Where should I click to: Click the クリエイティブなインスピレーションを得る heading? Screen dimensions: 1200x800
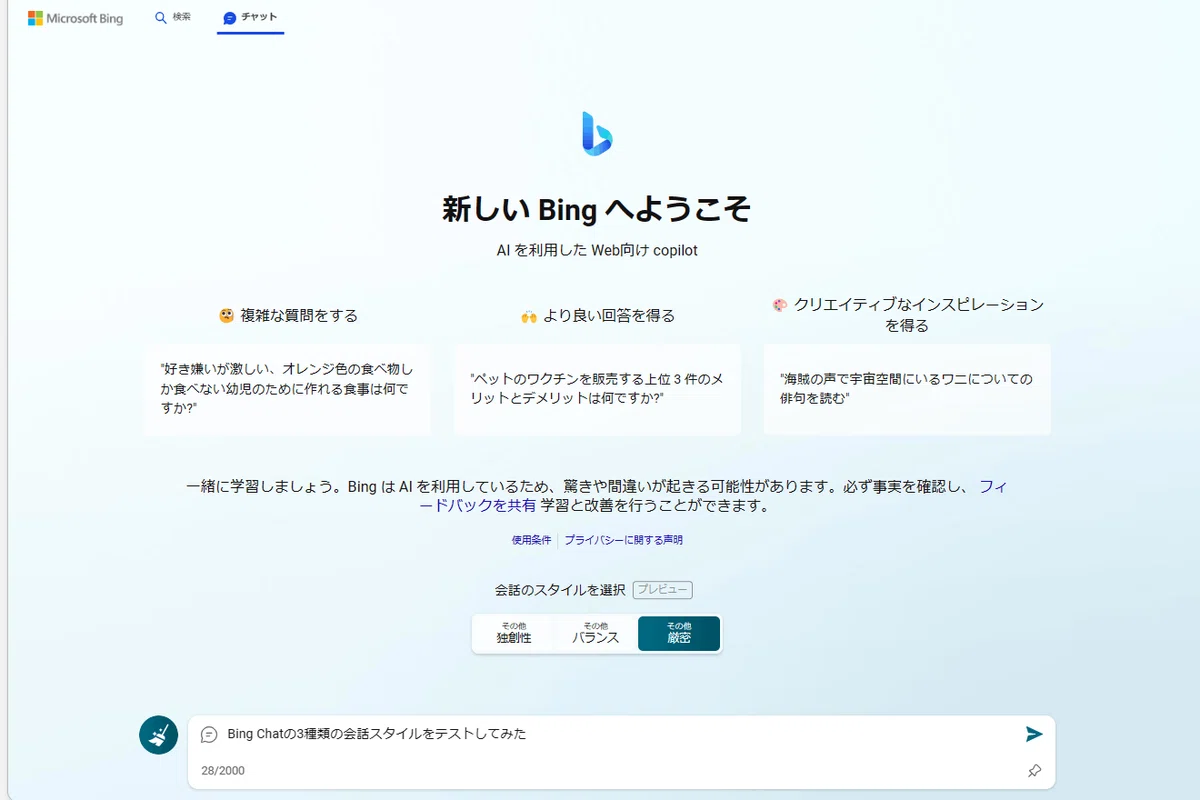click(x=907, y=315)
